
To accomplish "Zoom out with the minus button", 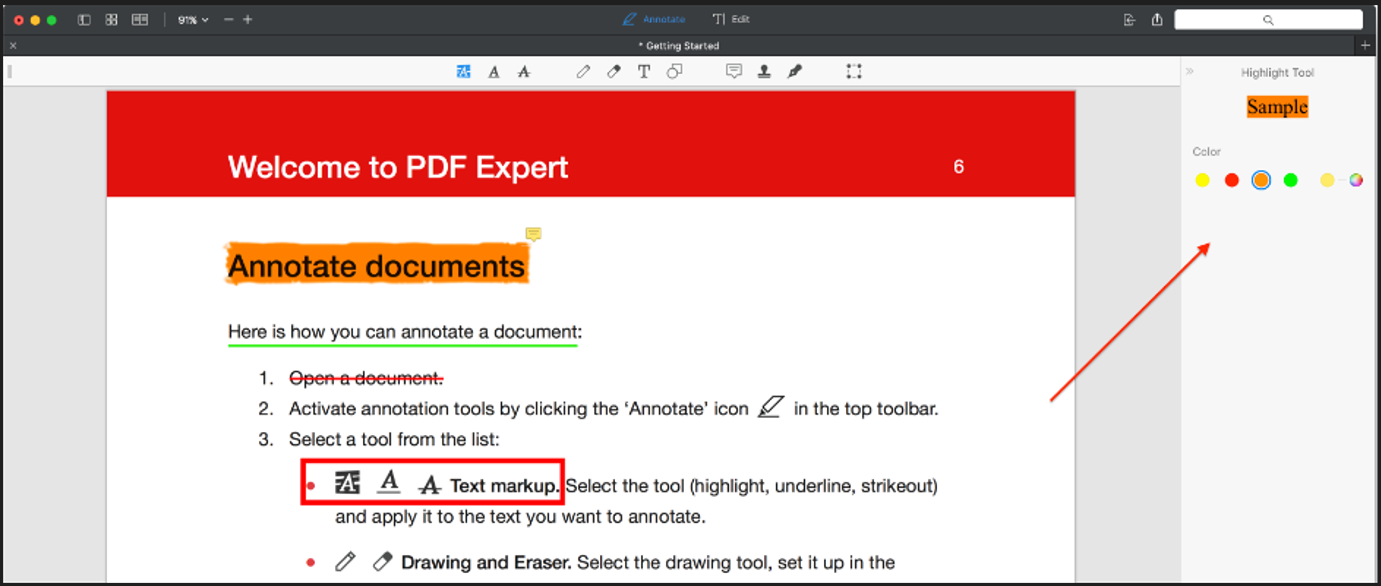I will click(229, 20).
